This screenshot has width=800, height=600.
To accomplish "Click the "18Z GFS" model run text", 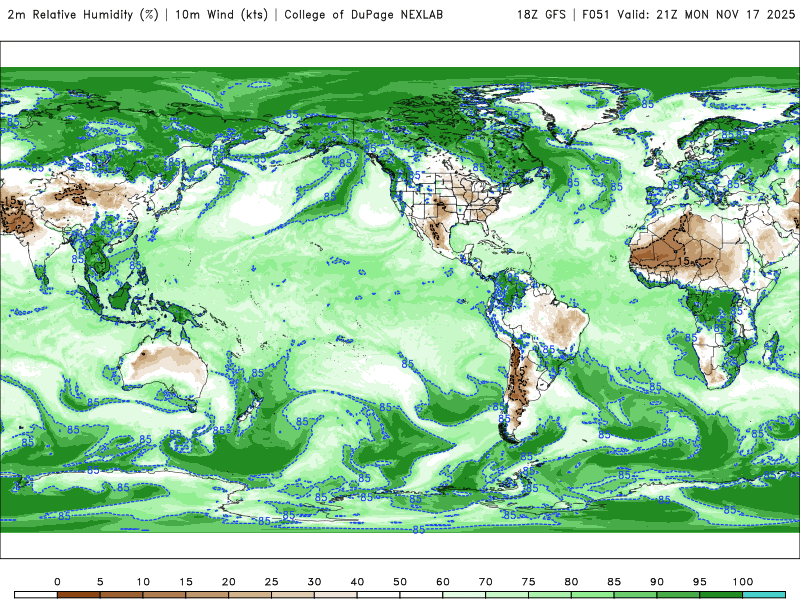I will [541, 14].
